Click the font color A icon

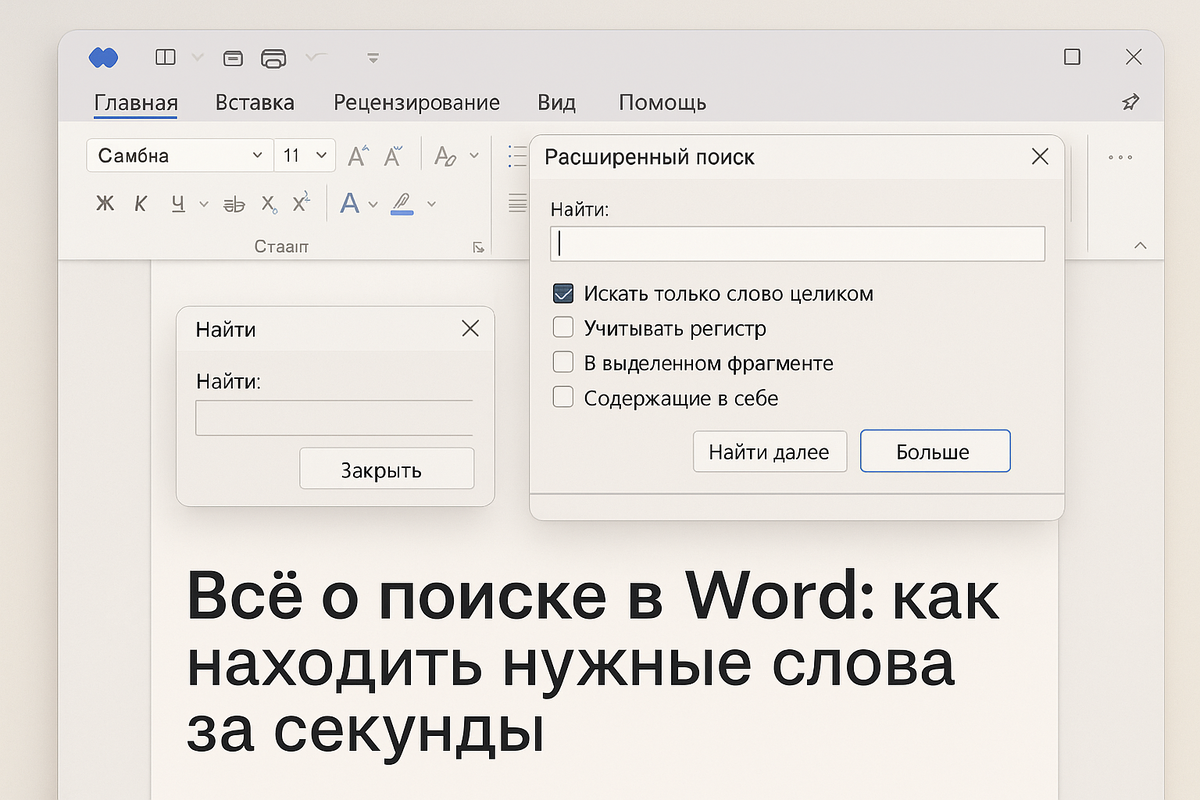[350, 203]
